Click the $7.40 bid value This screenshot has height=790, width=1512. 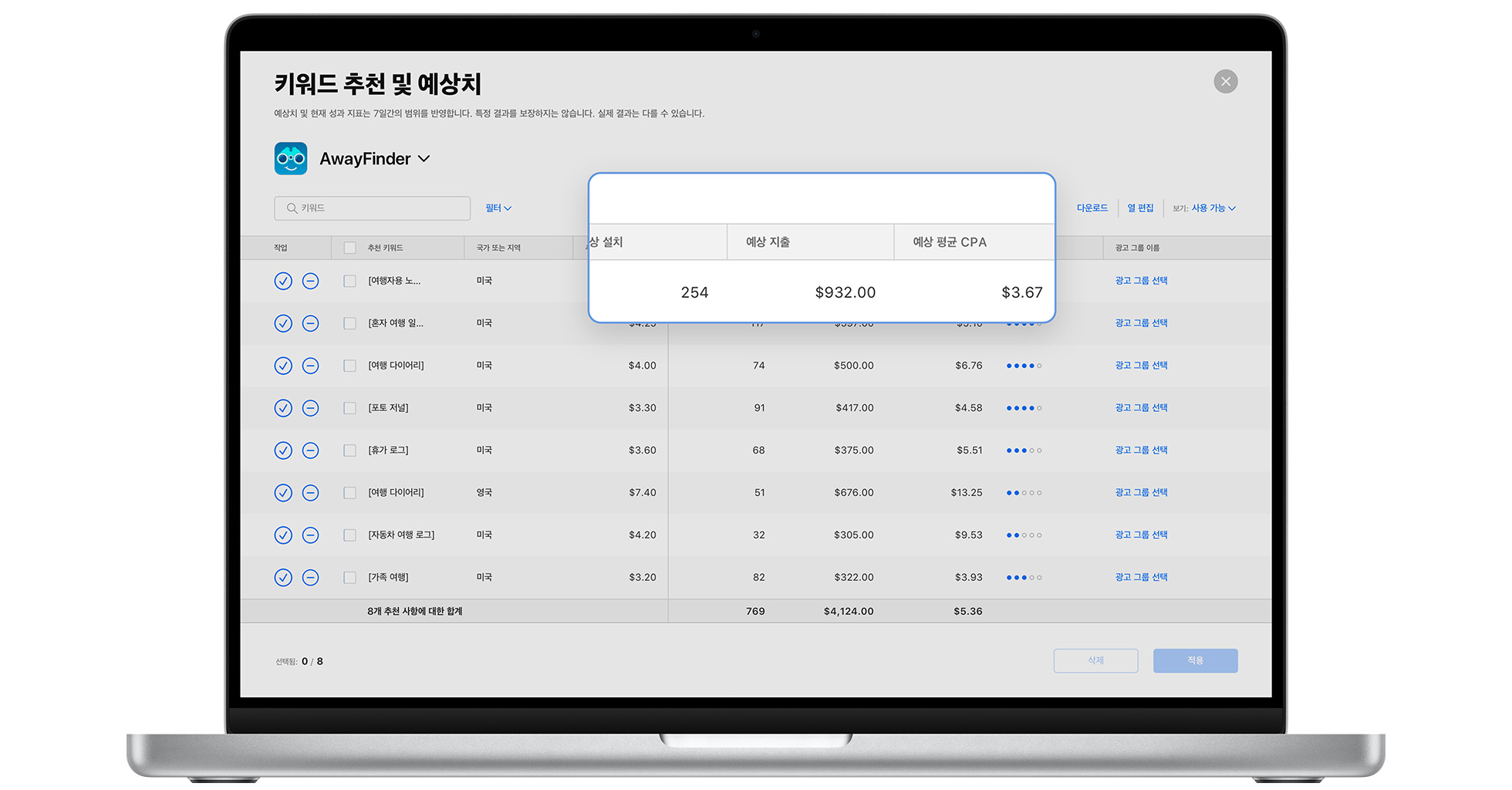642,493
